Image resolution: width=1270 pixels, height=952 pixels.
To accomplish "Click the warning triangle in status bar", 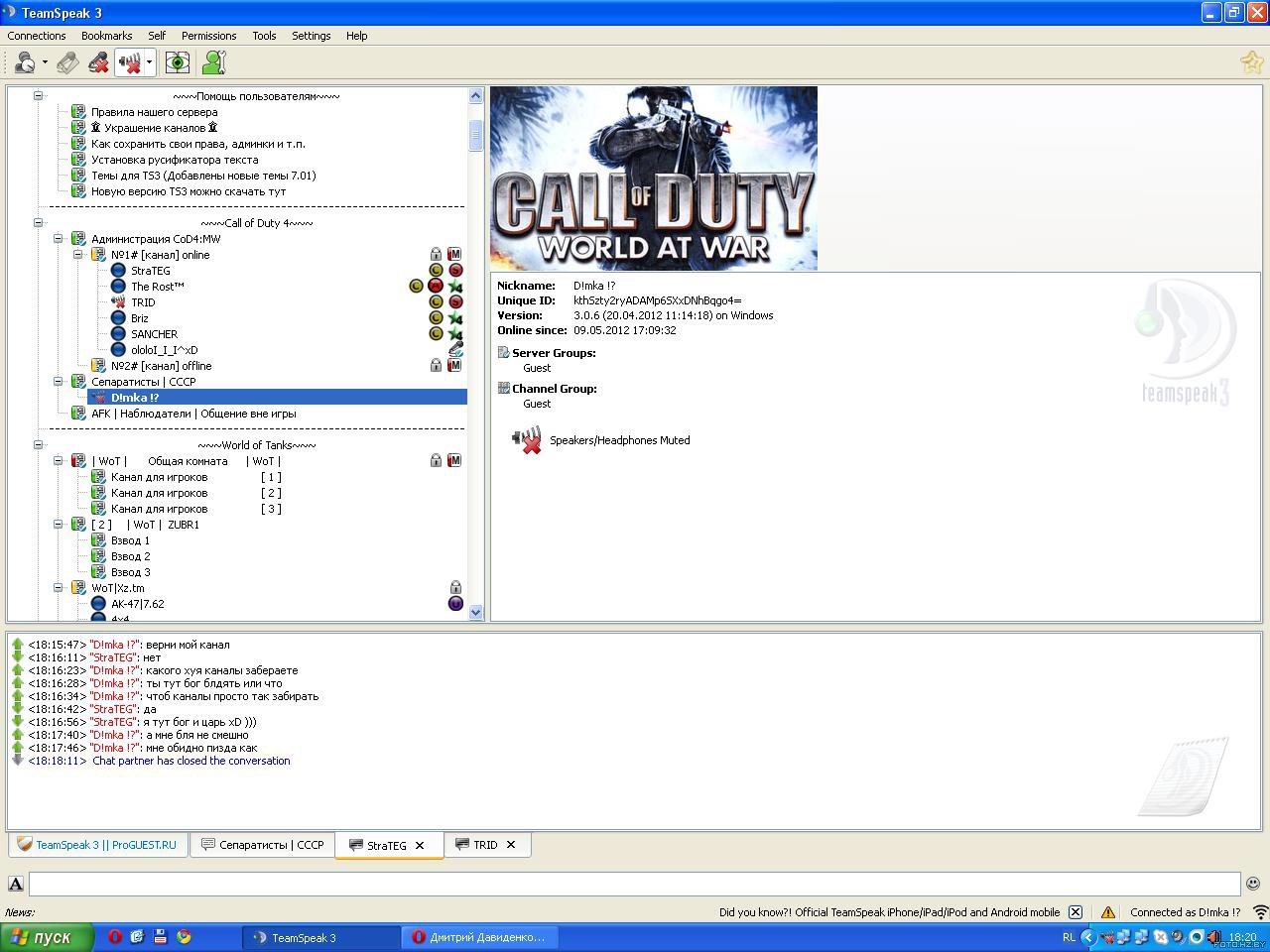I will tap(1108, 912).
